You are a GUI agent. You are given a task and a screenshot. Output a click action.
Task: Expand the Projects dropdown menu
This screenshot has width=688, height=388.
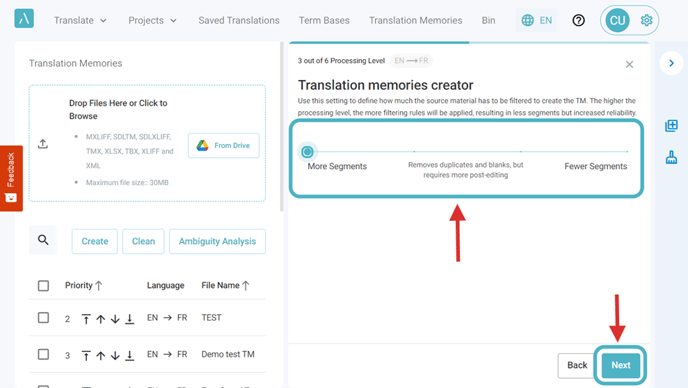click(152, 21)
